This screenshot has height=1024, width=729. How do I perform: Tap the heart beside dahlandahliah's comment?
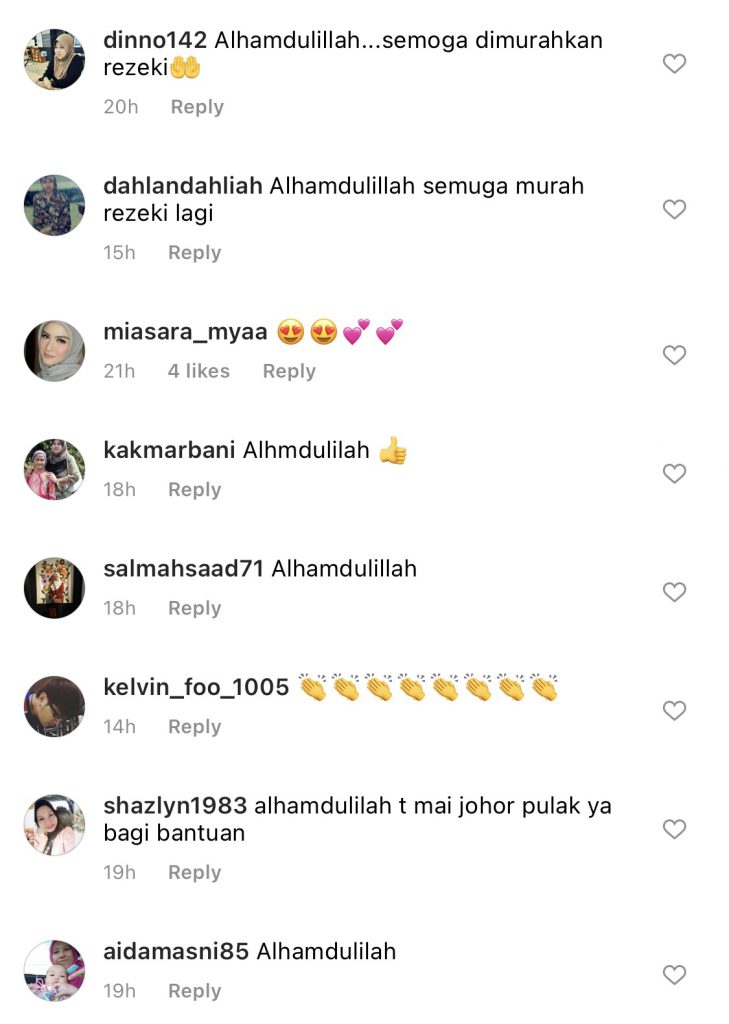pyautogui.click(x=674, y=209)
